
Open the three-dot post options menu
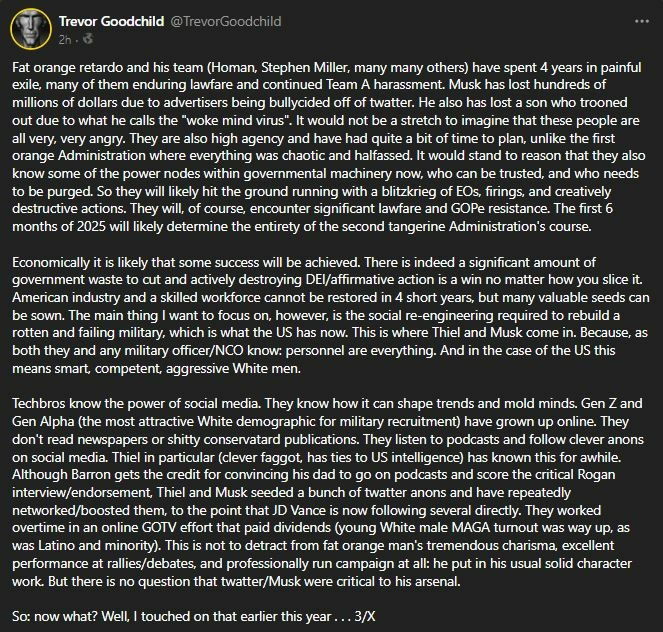point(641,21)
